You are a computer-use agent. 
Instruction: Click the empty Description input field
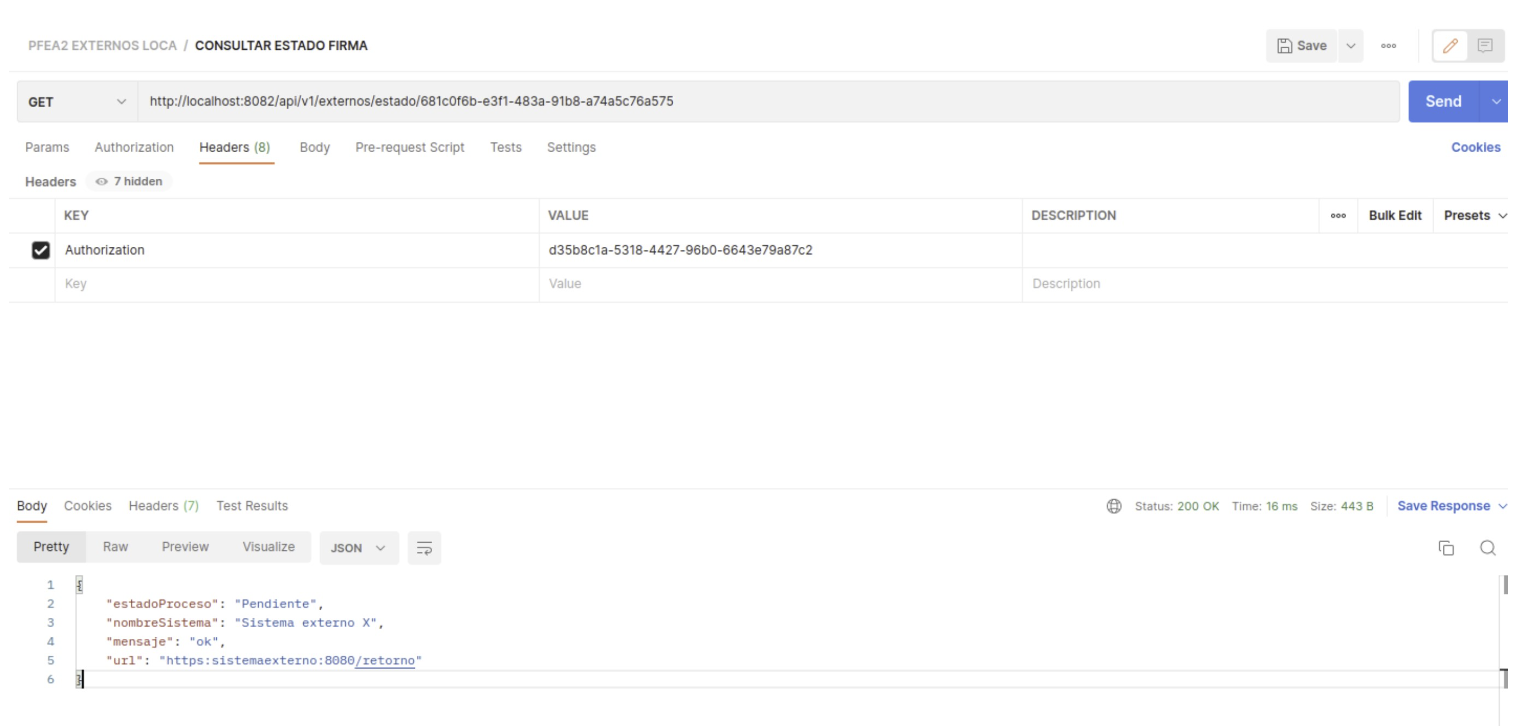[x=1264, y=284]
